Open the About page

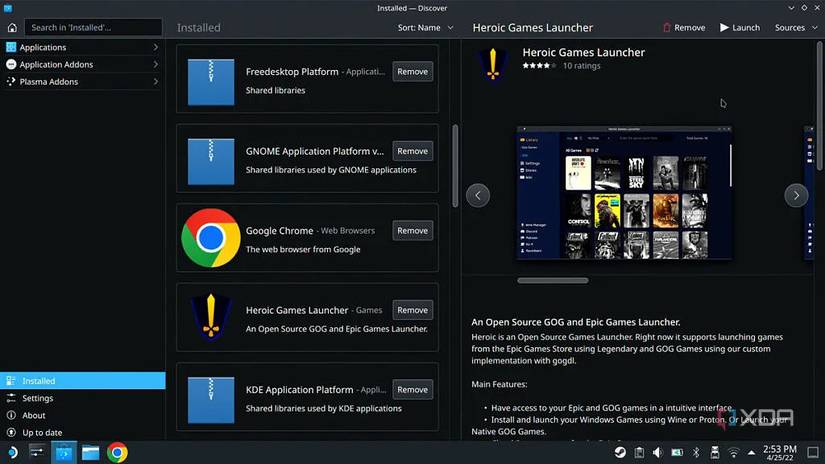pos(83,415)
